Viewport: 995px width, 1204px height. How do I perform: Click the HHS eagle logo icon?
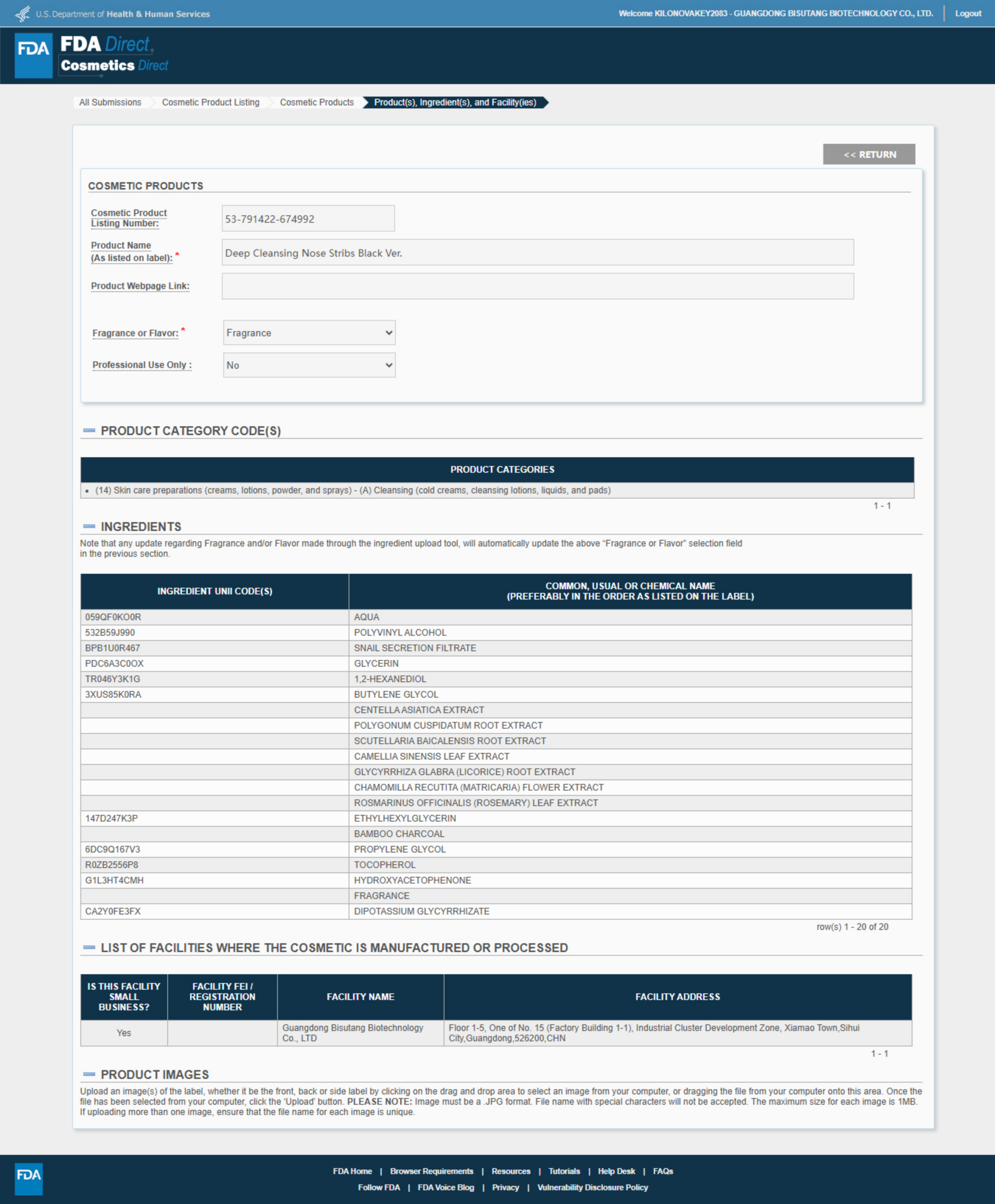22,13
